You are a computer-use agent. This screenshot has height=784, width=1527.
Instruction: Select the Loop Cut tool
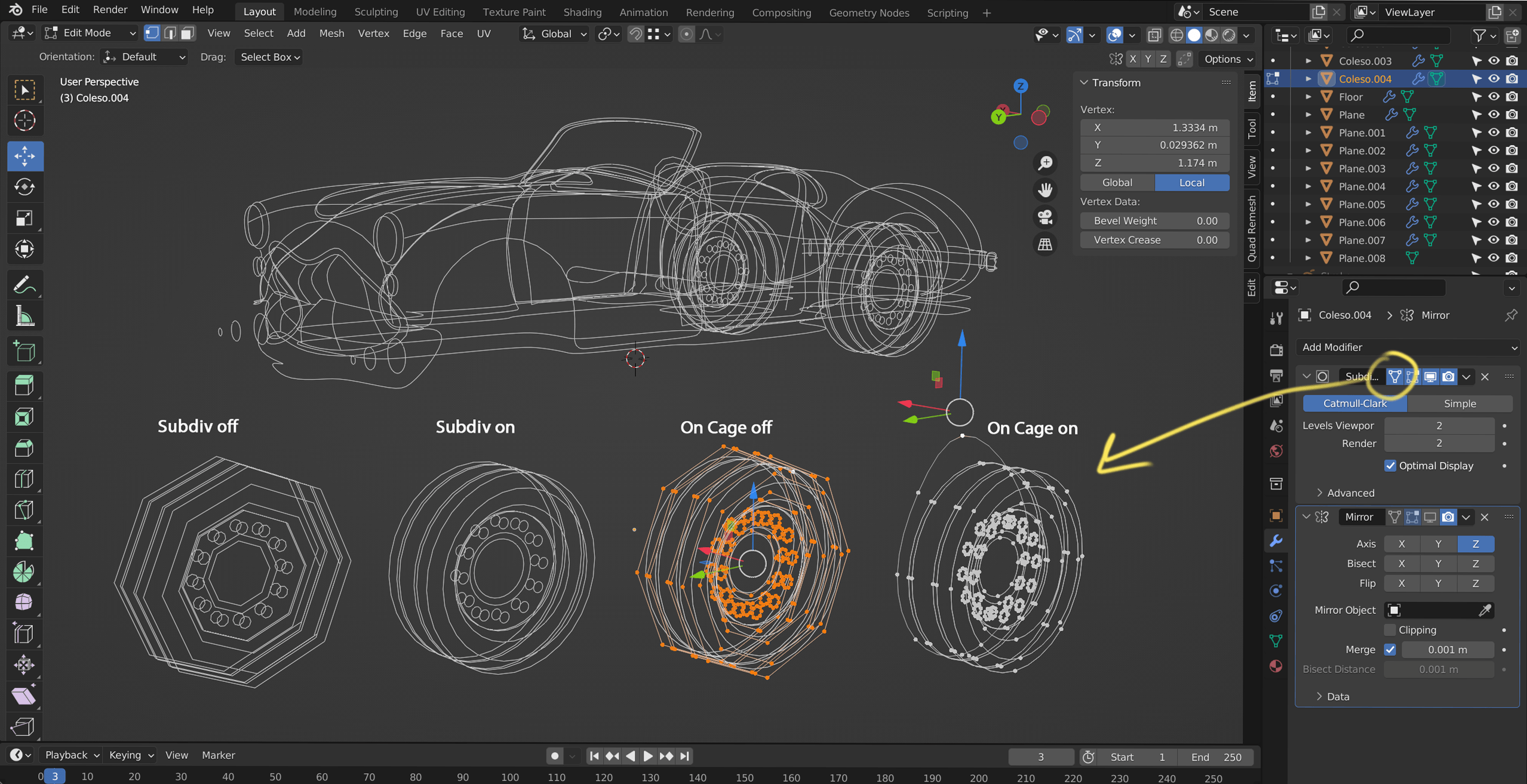click(24, 479)
